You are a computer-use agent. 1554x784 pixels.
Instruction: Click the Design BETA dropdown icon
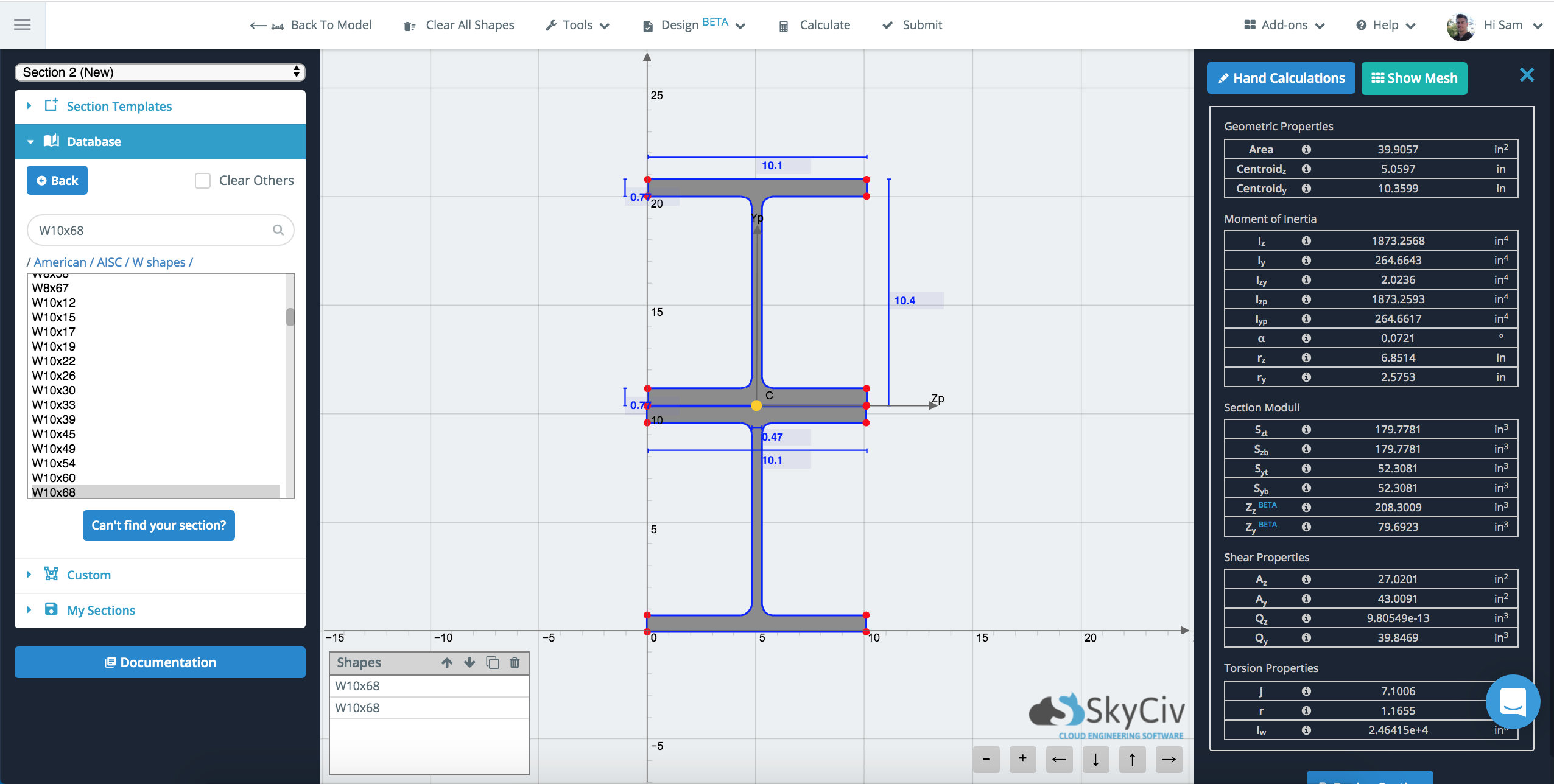(743, 26)
